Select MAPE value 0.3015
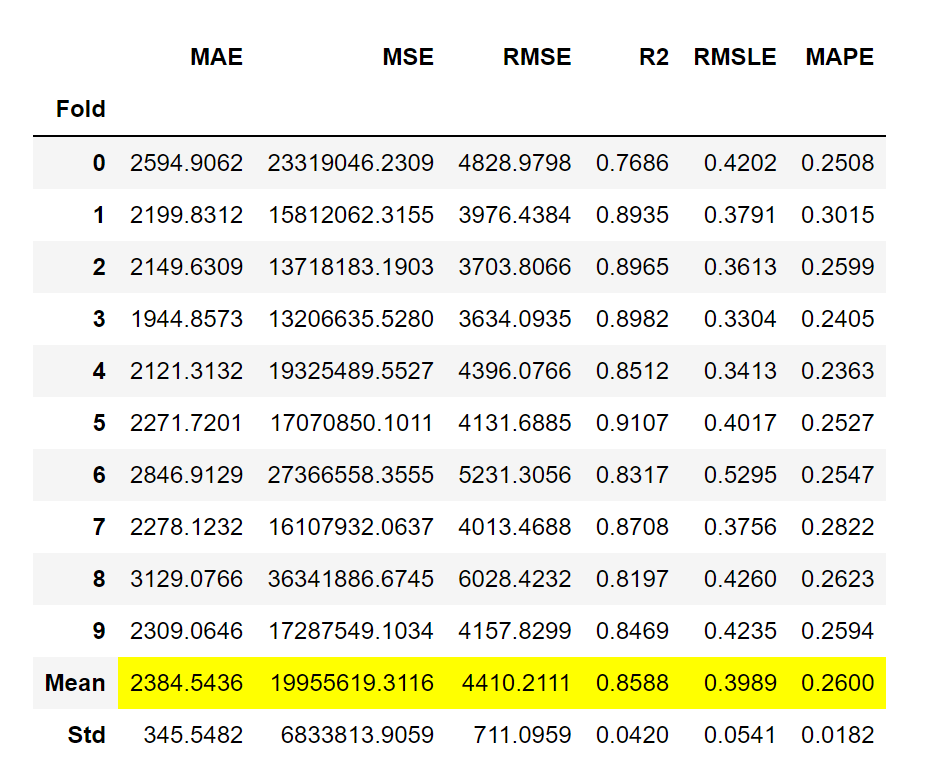 point(838,215)
